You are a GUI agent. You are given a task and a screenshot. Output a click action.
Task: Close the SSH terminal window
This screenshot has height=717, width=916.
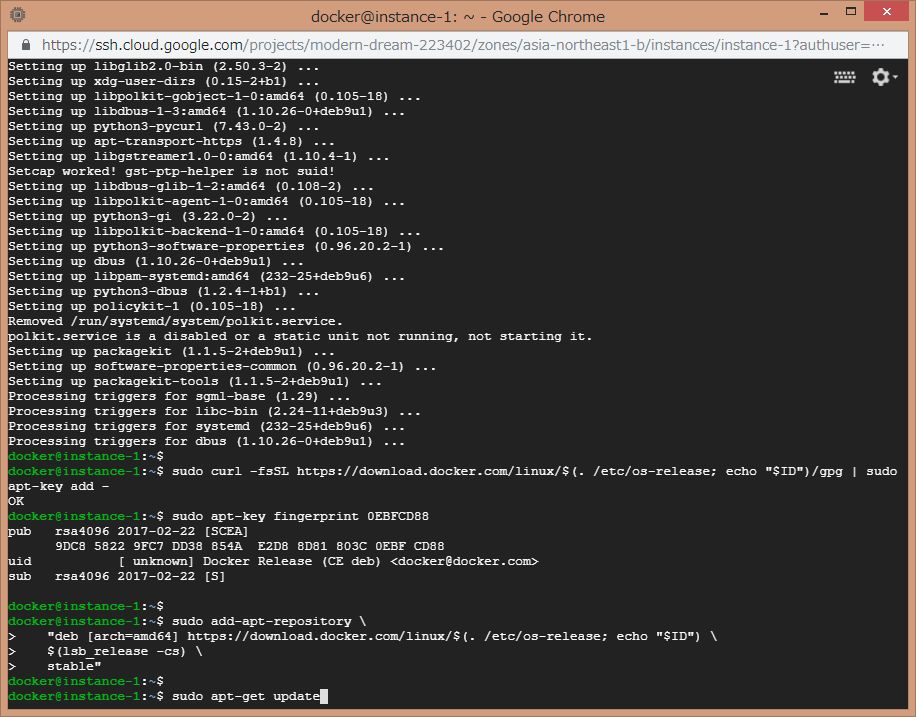tap(886, 11)
